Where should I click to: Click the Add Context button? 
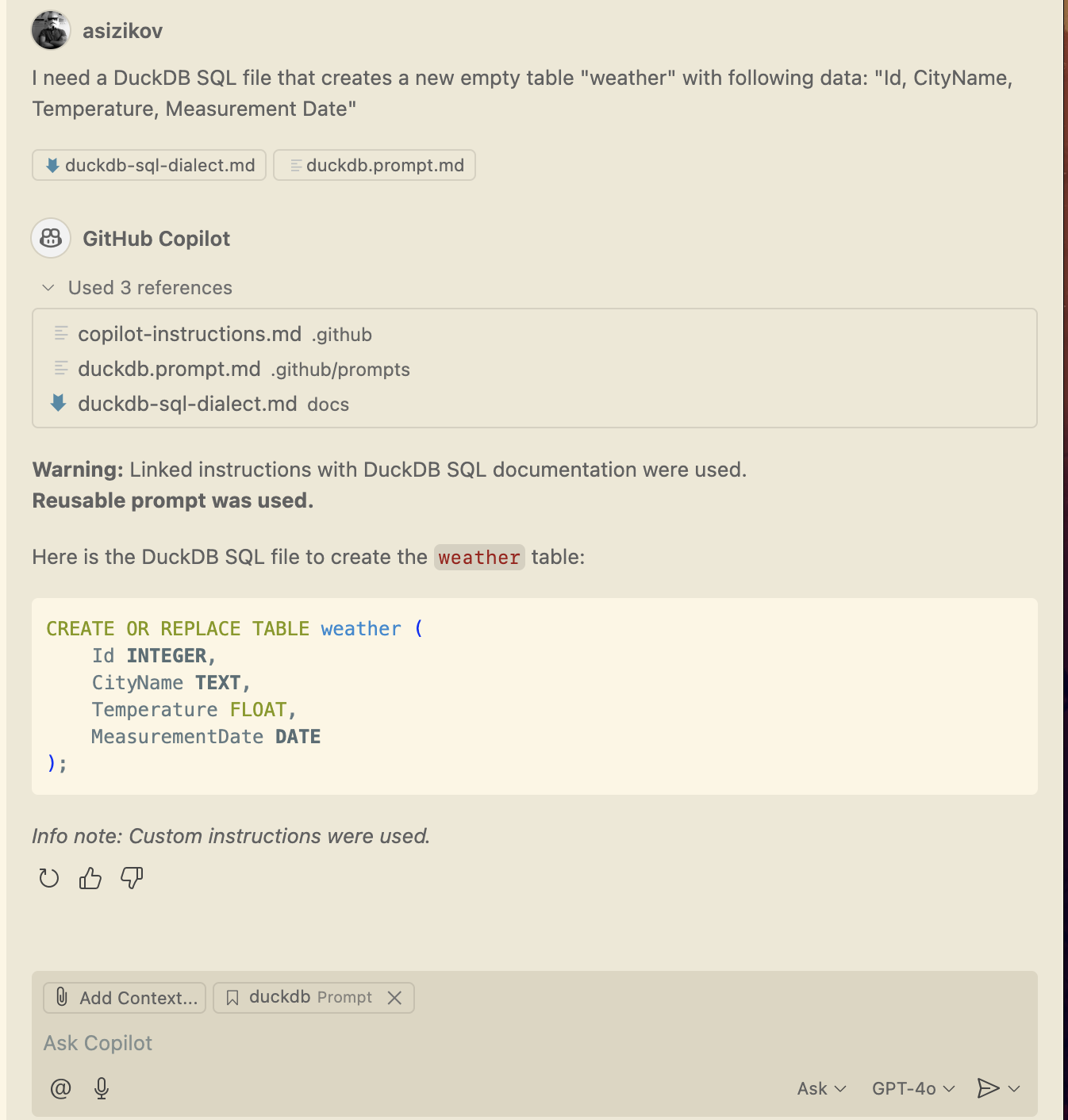pyautogui.click(x=124, y=997)
